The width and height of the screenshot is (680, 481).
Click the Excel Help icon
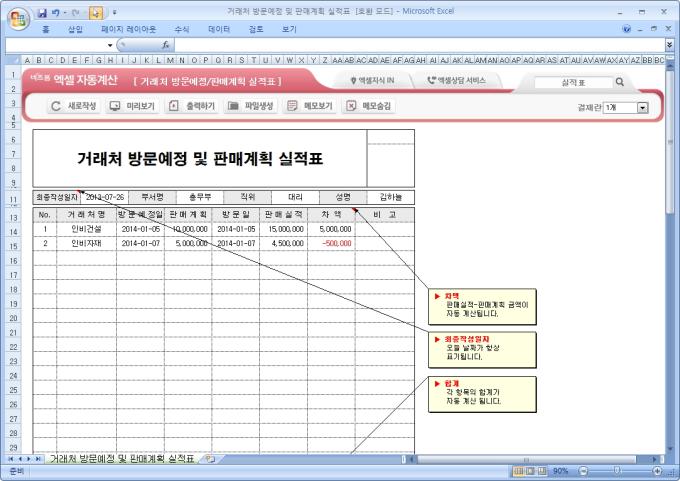click(x=627, y=29)
